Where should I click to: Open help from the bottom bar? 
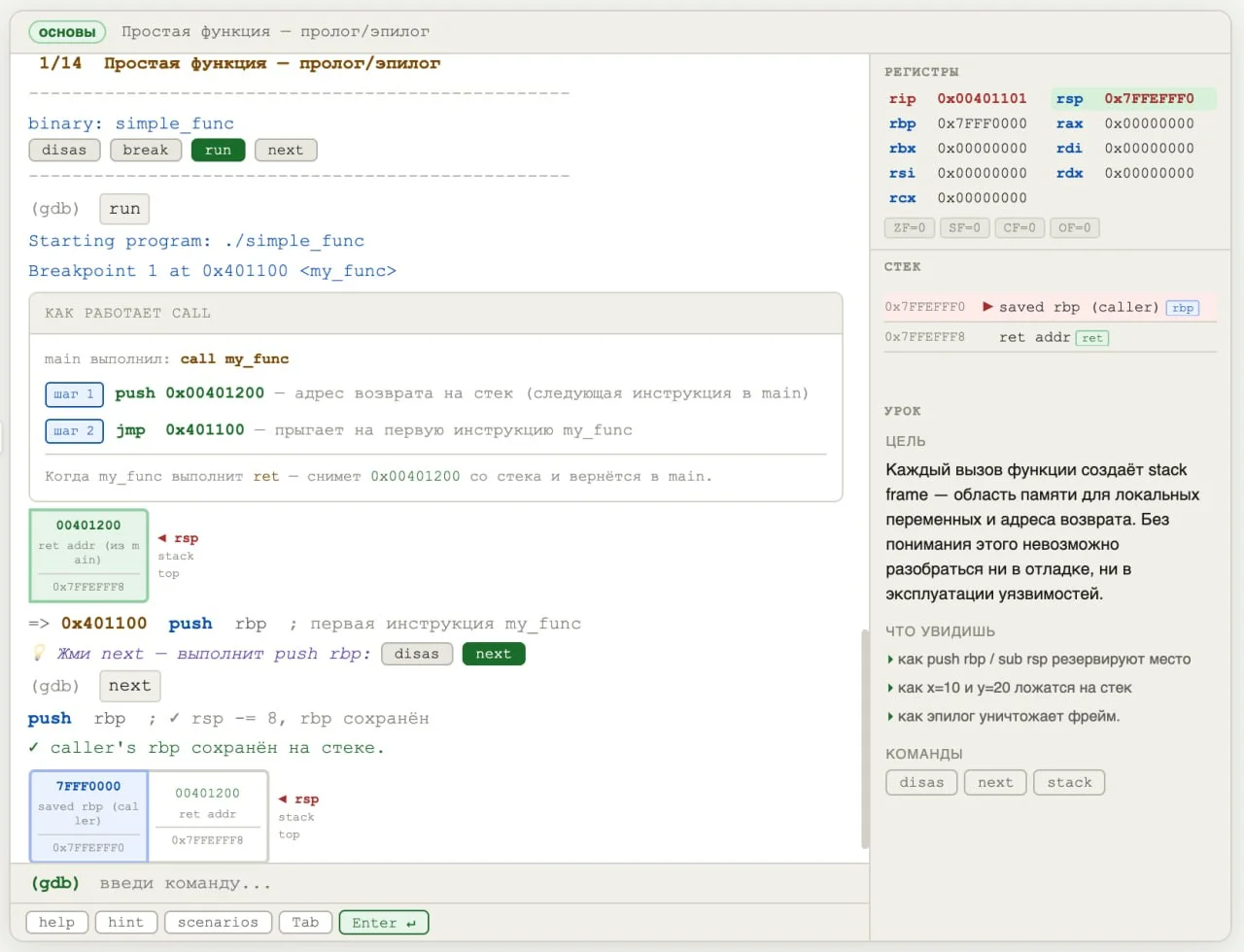click(x=56, y=922)
